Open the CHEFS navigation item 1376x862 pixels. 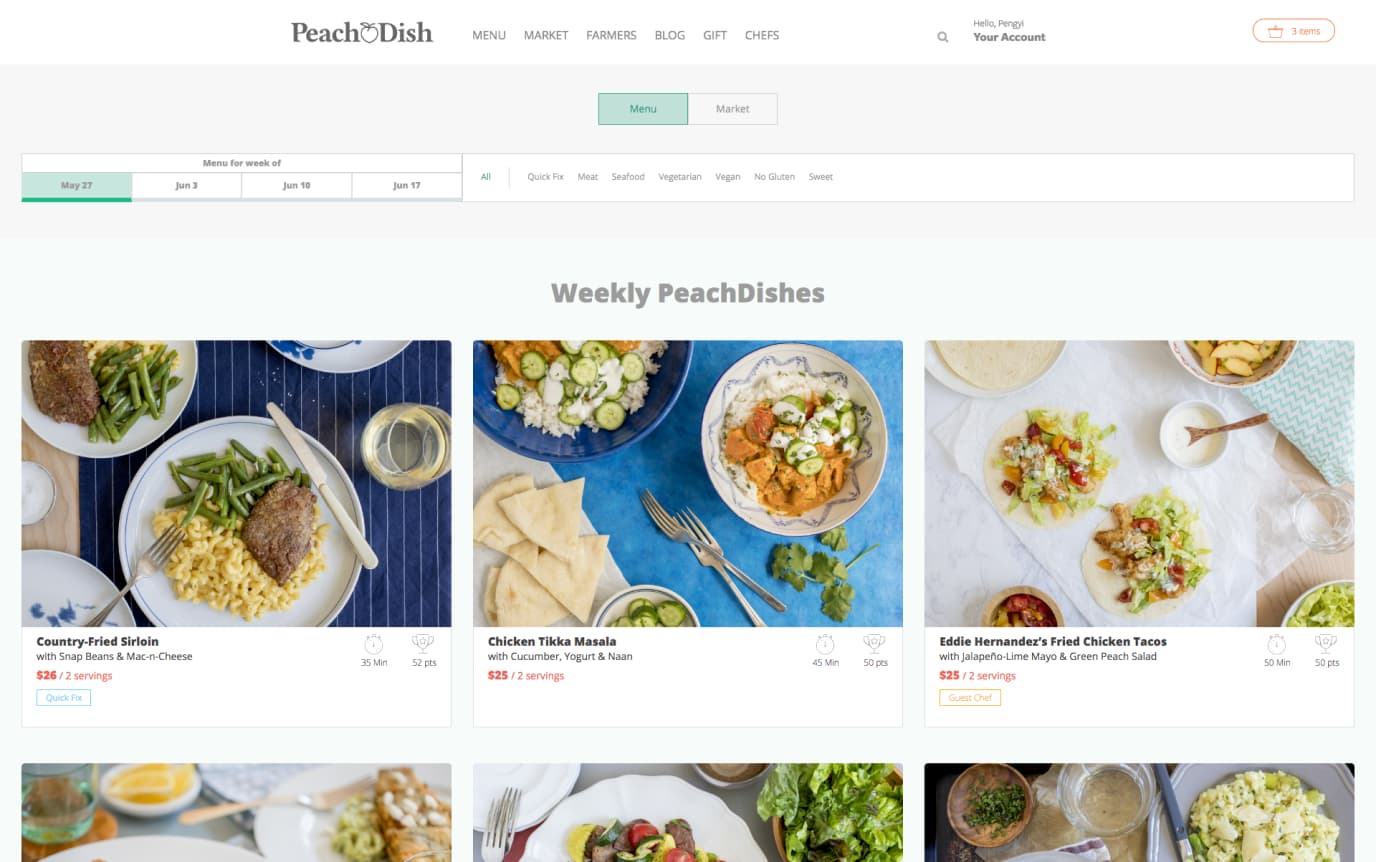[x=762, y=35]
